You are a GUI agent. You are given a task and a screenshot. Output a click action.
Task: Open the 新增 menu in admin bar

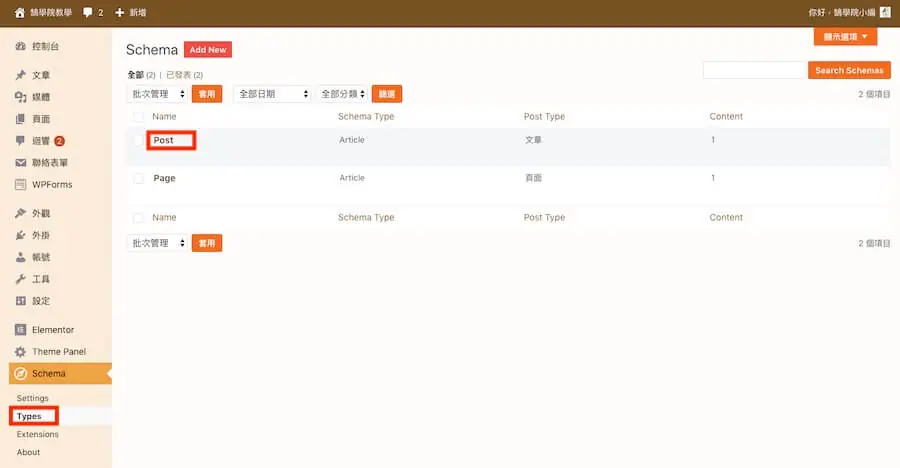pyautogui.click(x=138, y=13)
